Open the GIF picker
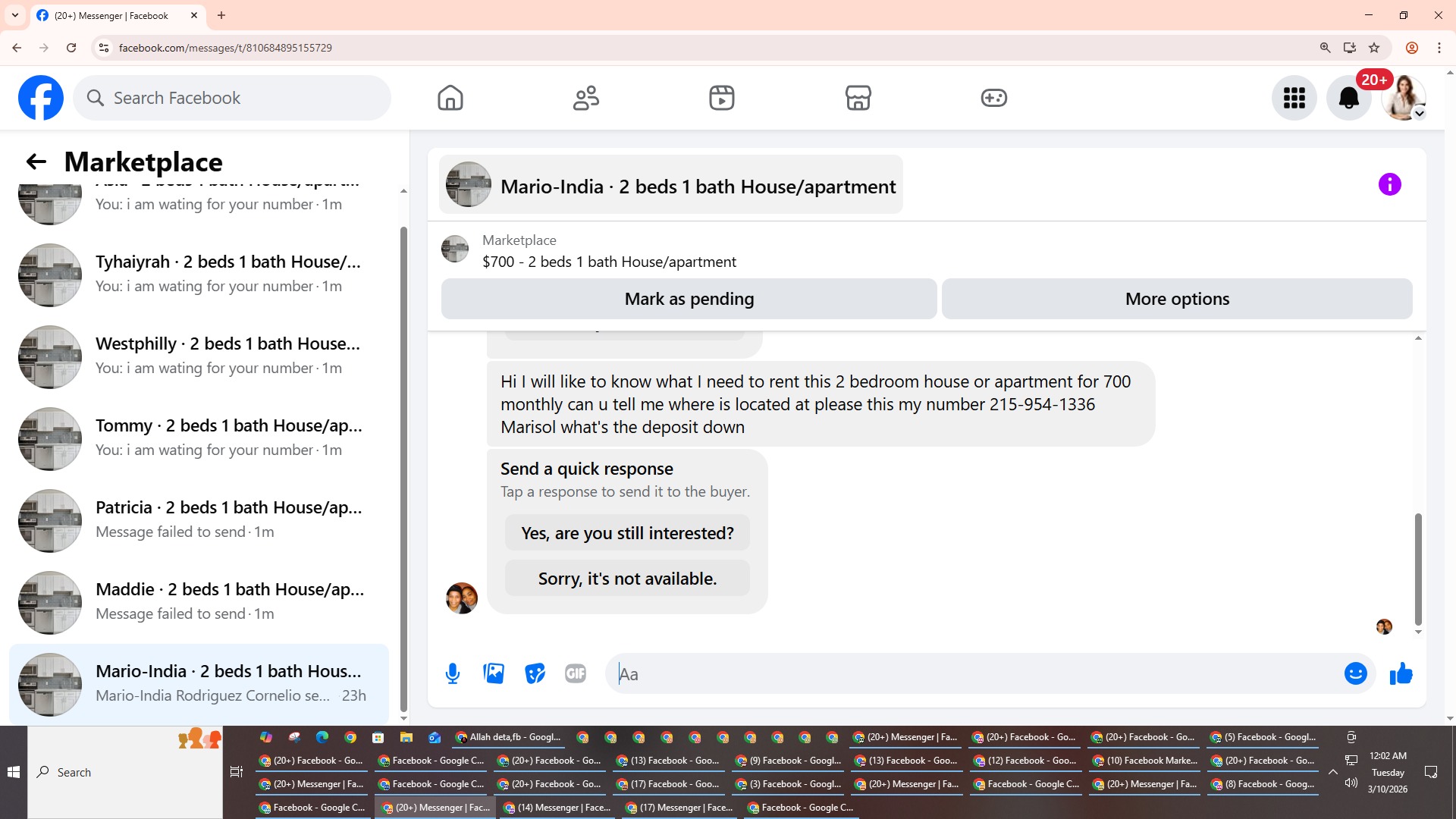The image size is (1456, 819). point(576,673)
